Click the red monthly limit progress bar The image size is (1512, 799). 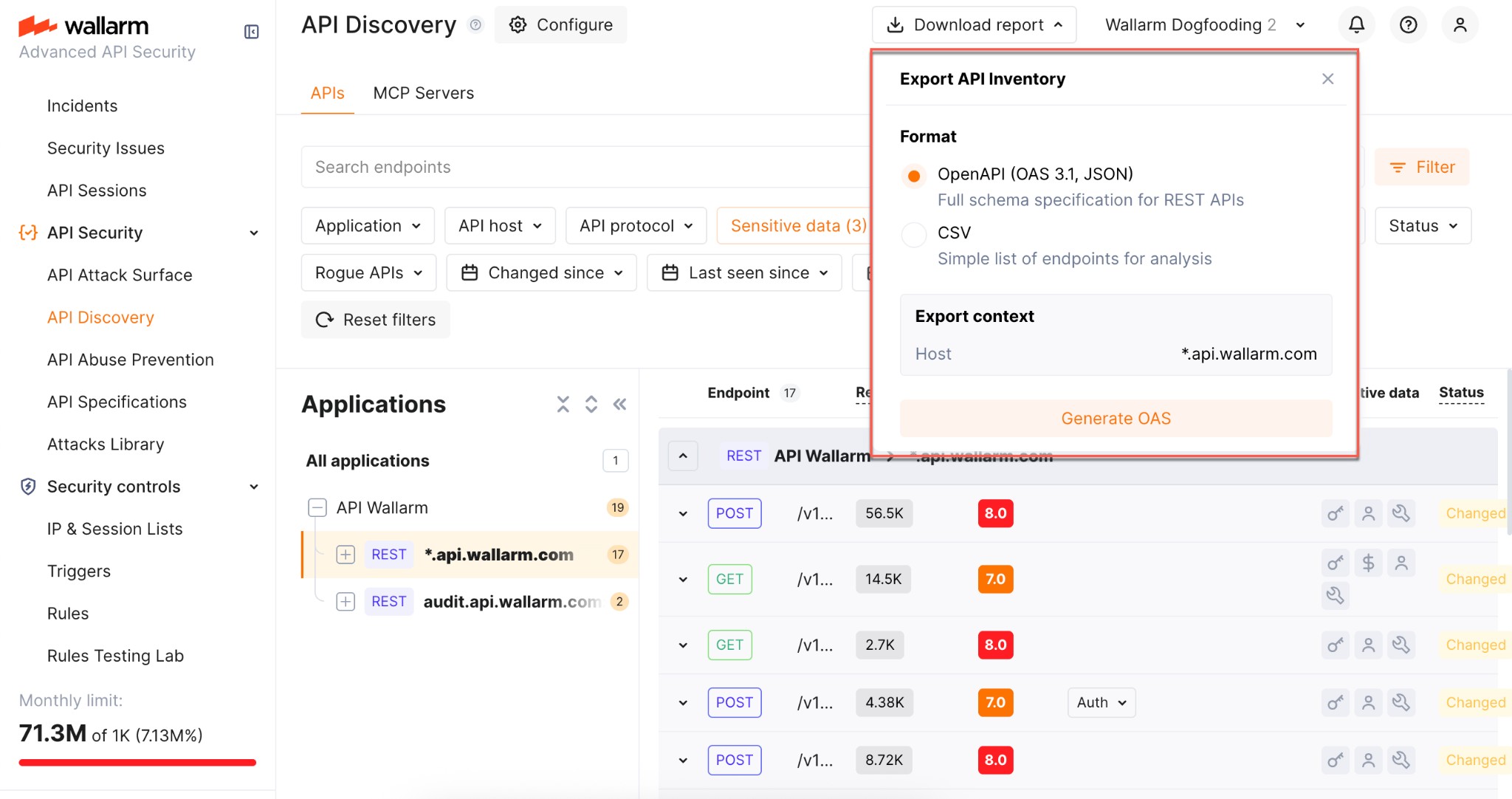[137, 762]
